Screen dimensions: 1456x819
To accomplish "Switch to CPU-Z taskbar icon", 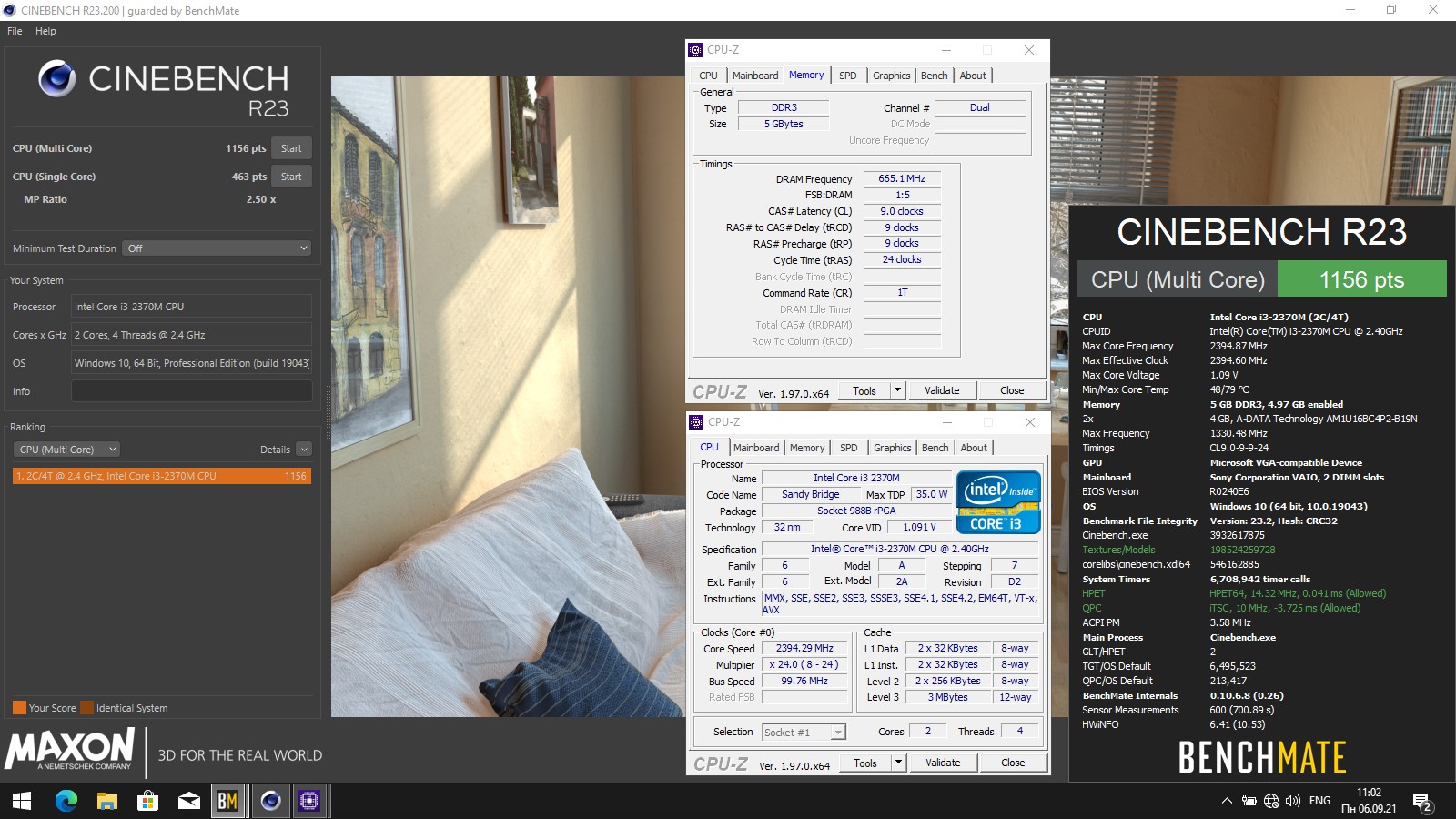I will (x=310, y=801).
